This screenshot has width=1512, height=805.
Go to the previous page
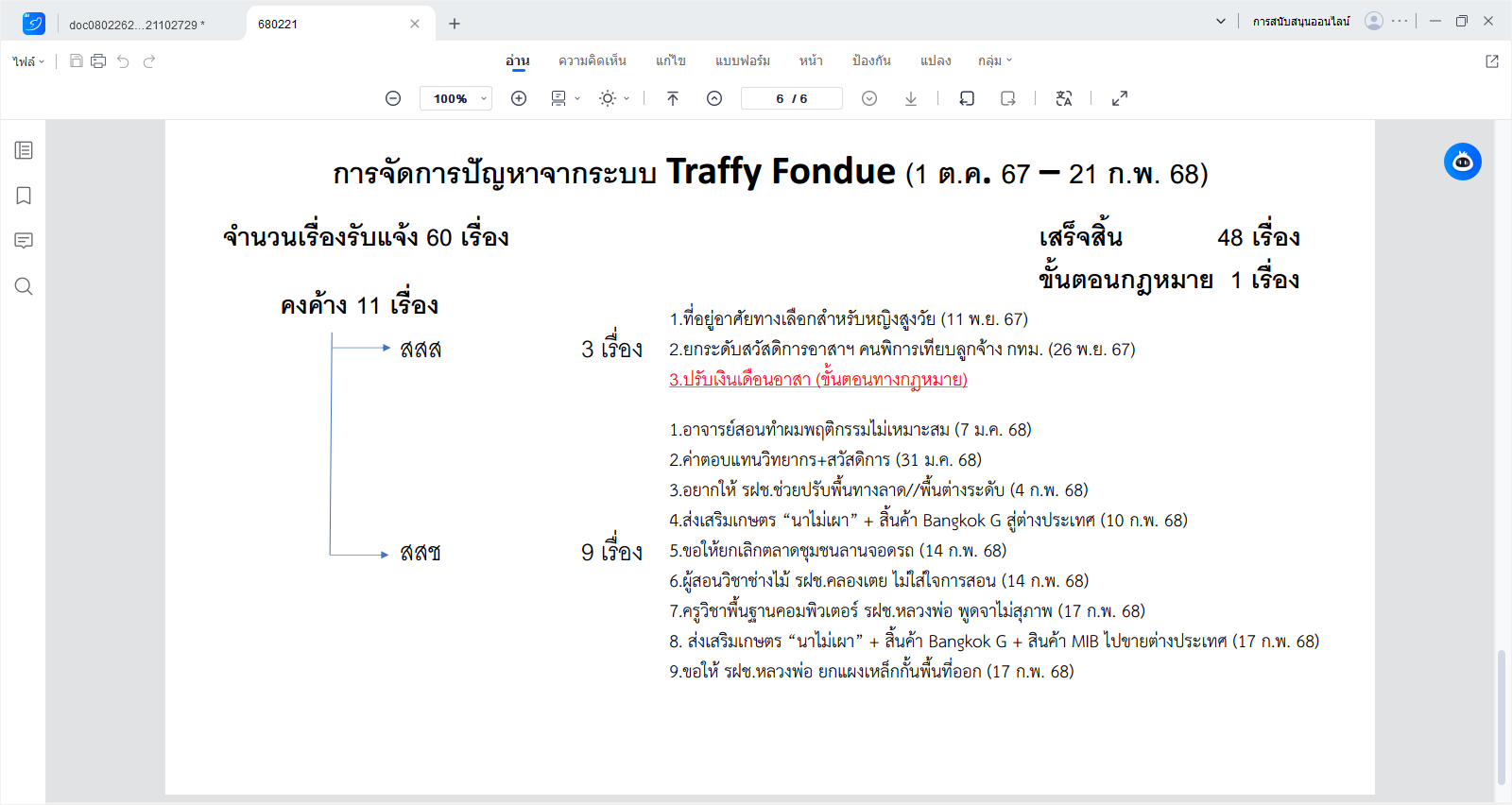point(714,98)
